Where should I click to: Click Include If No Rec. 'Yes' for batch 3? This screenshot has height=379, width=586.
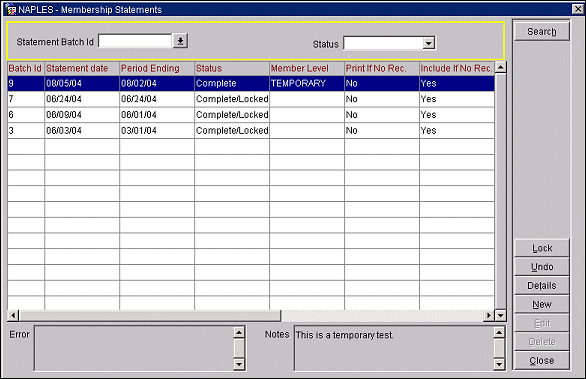[x=457, y=130]
